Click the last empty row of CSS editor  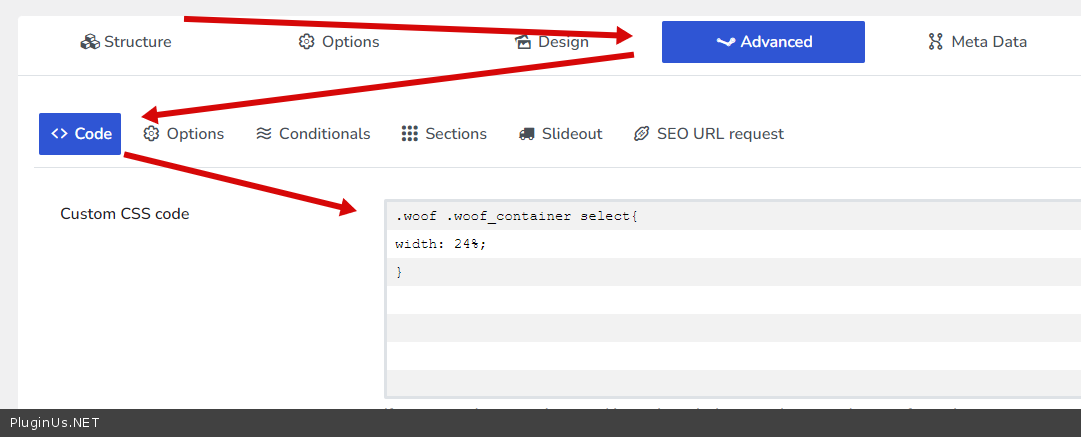pos(700,384)
